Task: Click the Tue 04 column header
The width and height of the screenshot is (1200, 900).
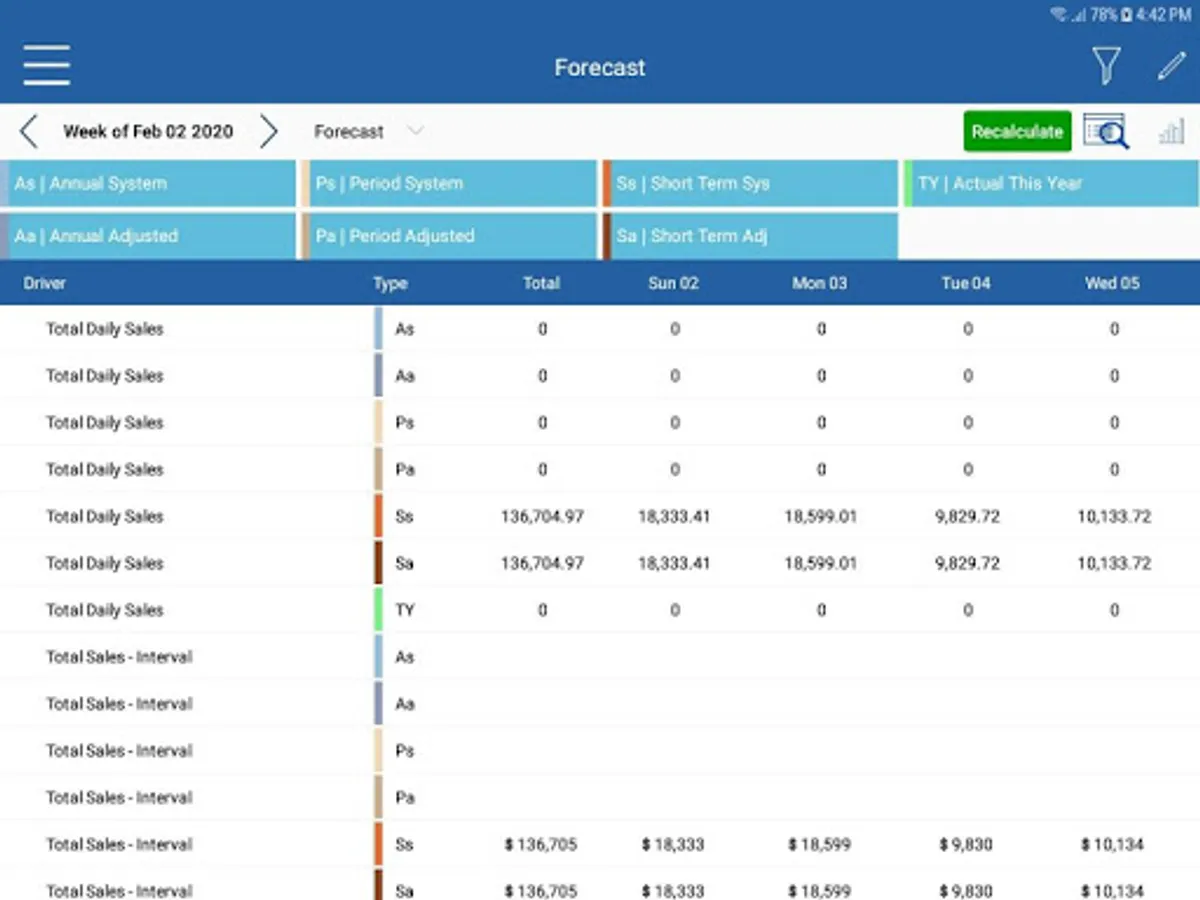Action: 966,283
